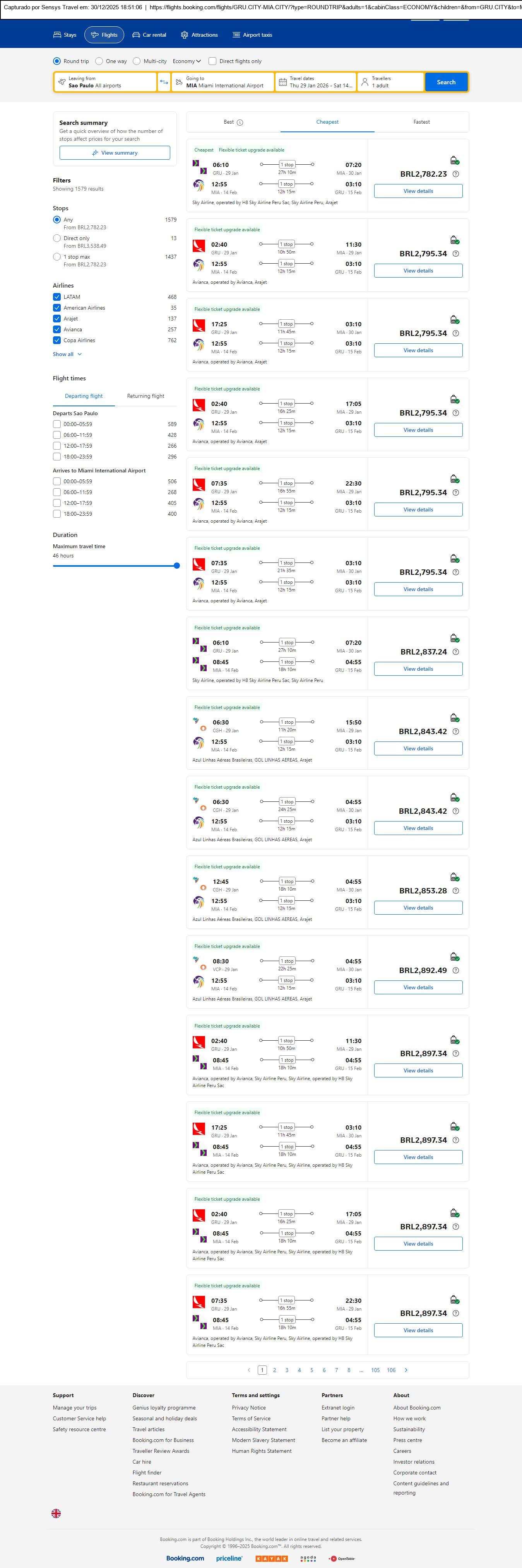Screen dimensions: 522x1568
Task: Click the calendar icon in Travel dates field
Action: pyautogui.click(x=282, y=82)
